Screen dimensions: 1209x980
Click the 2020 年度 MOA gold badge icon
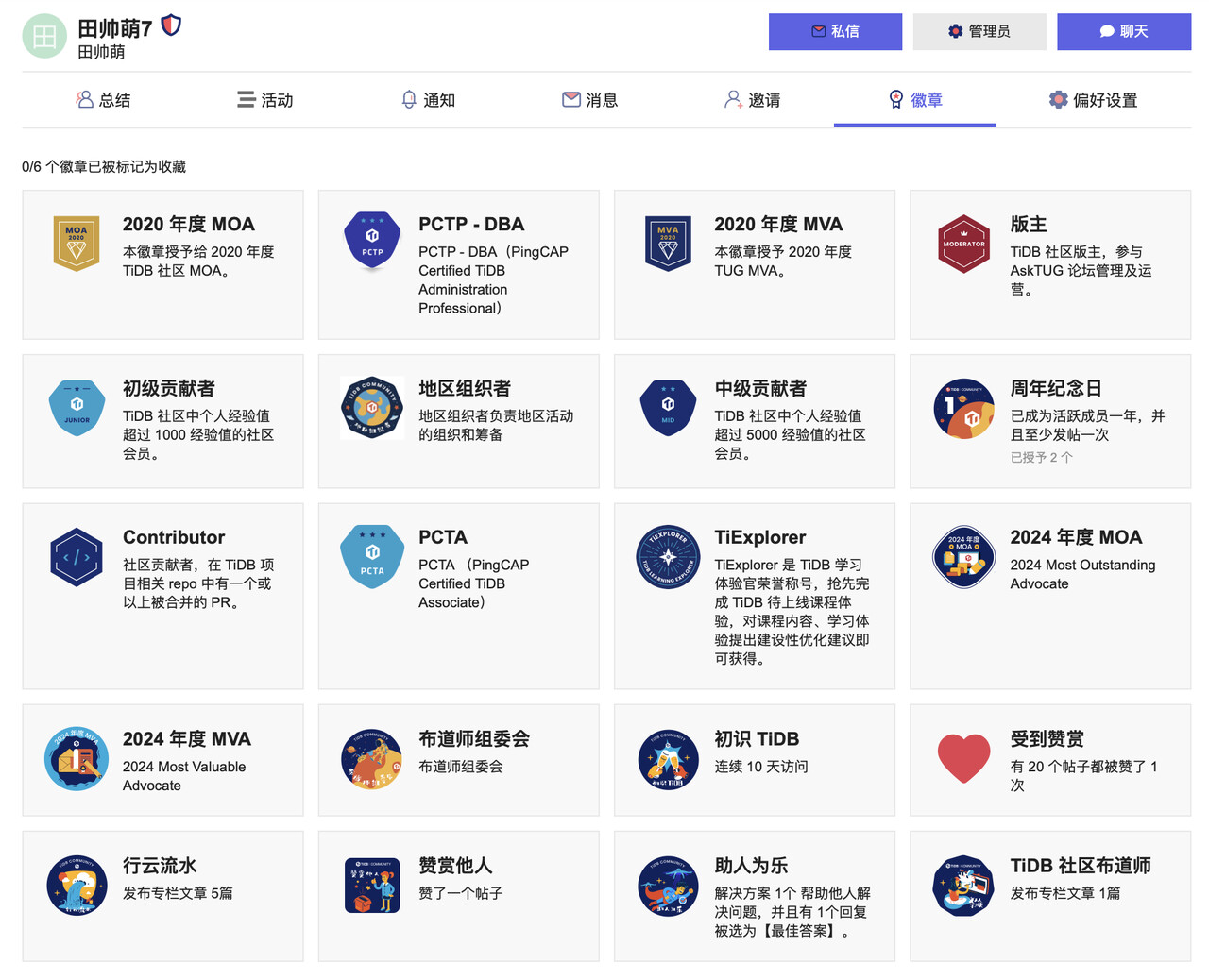click(x=77, y=244)
